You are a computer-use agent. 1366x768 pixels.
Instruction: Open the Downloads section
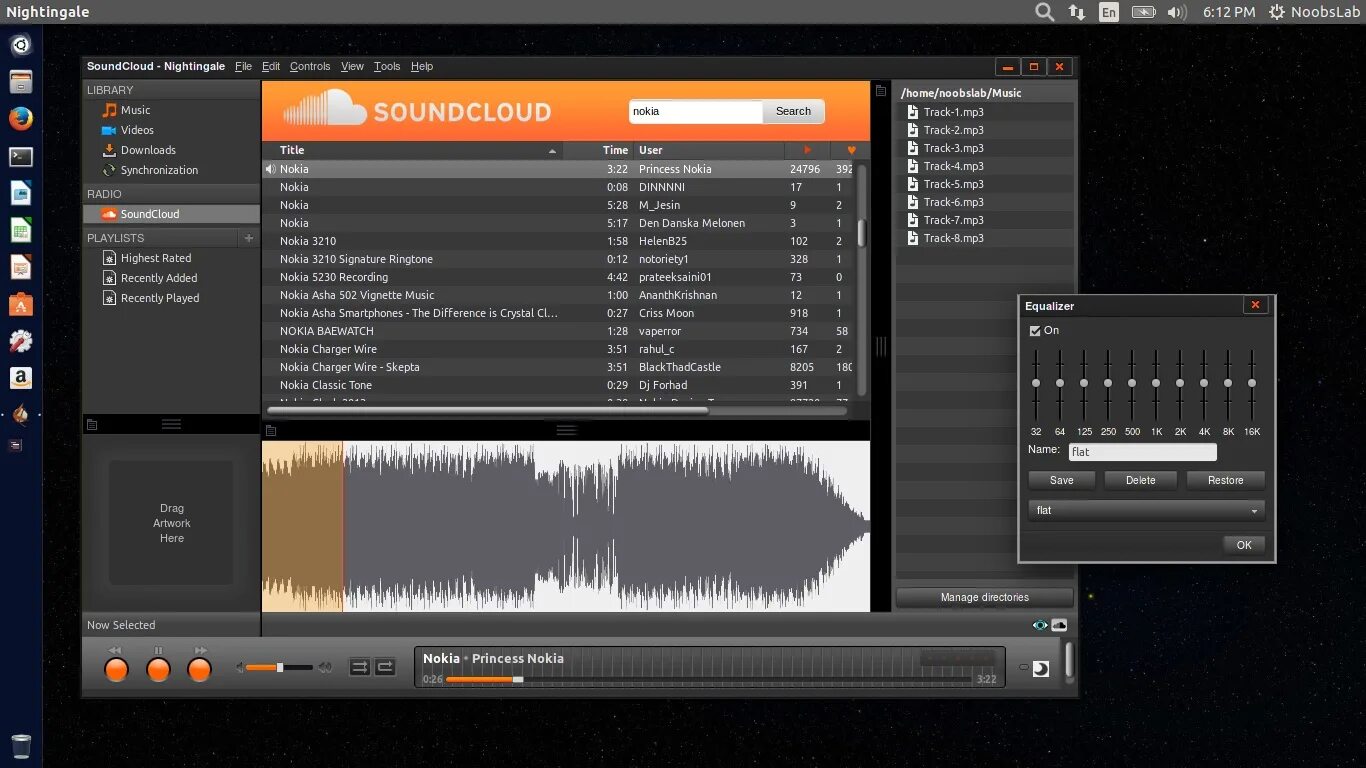pos(148,150)
